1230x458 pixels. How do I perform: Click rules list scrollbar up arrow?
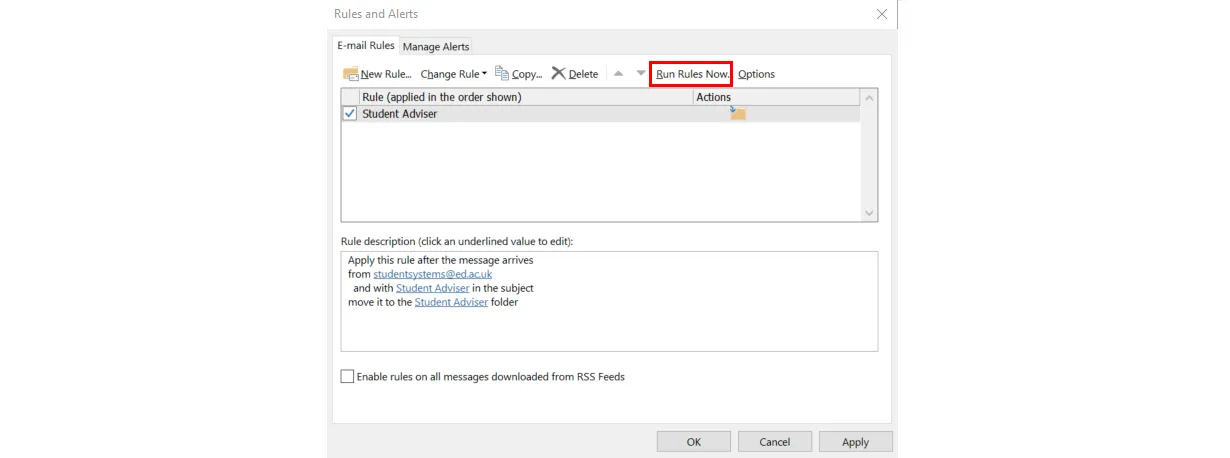[x=869, y=98]
